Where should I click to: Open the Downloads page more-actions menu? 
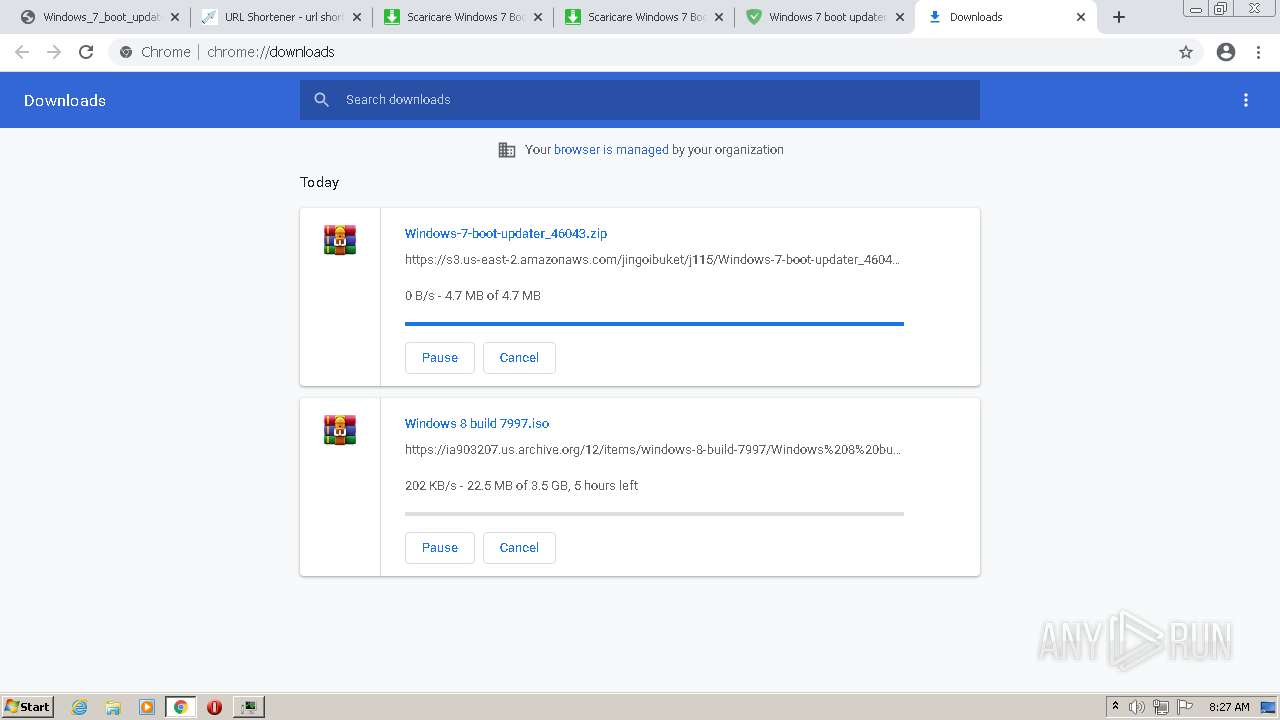tap(1246, 100)
